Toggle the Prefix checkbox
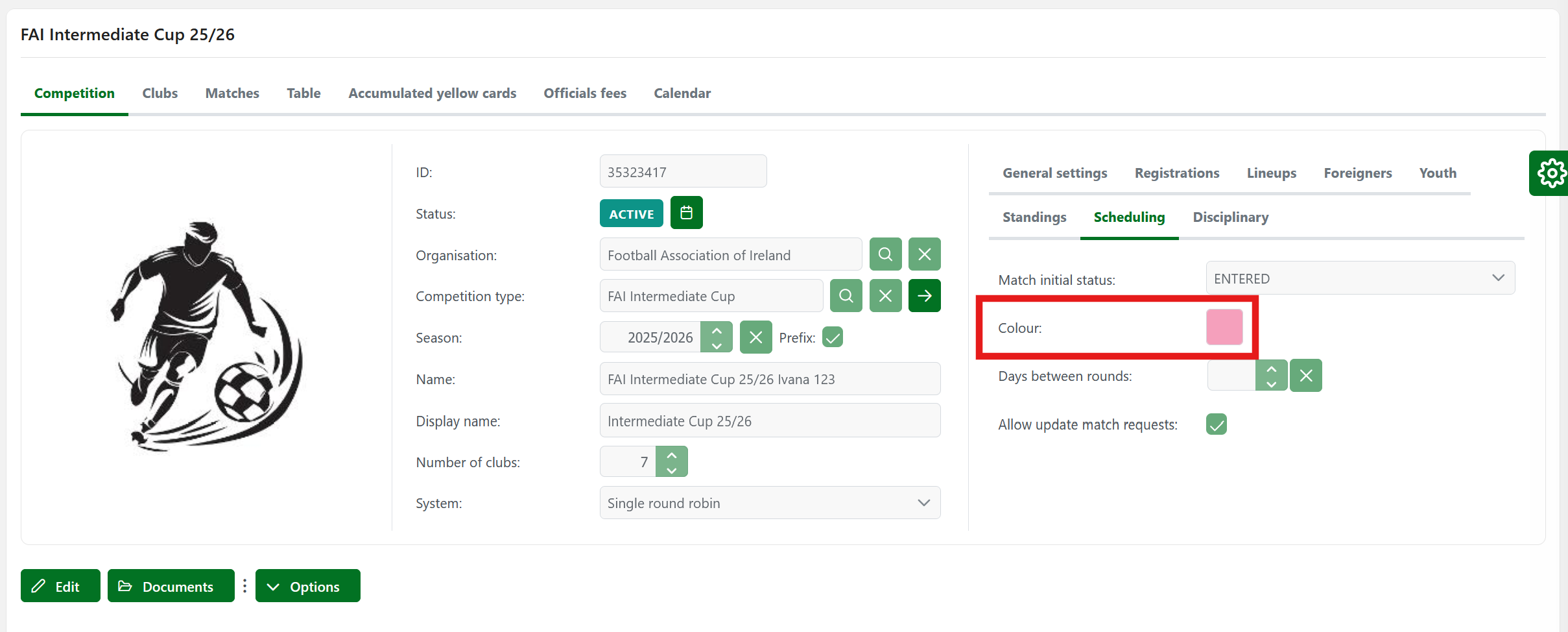This screenshot has width=1568, height=632. coord(833,337)
